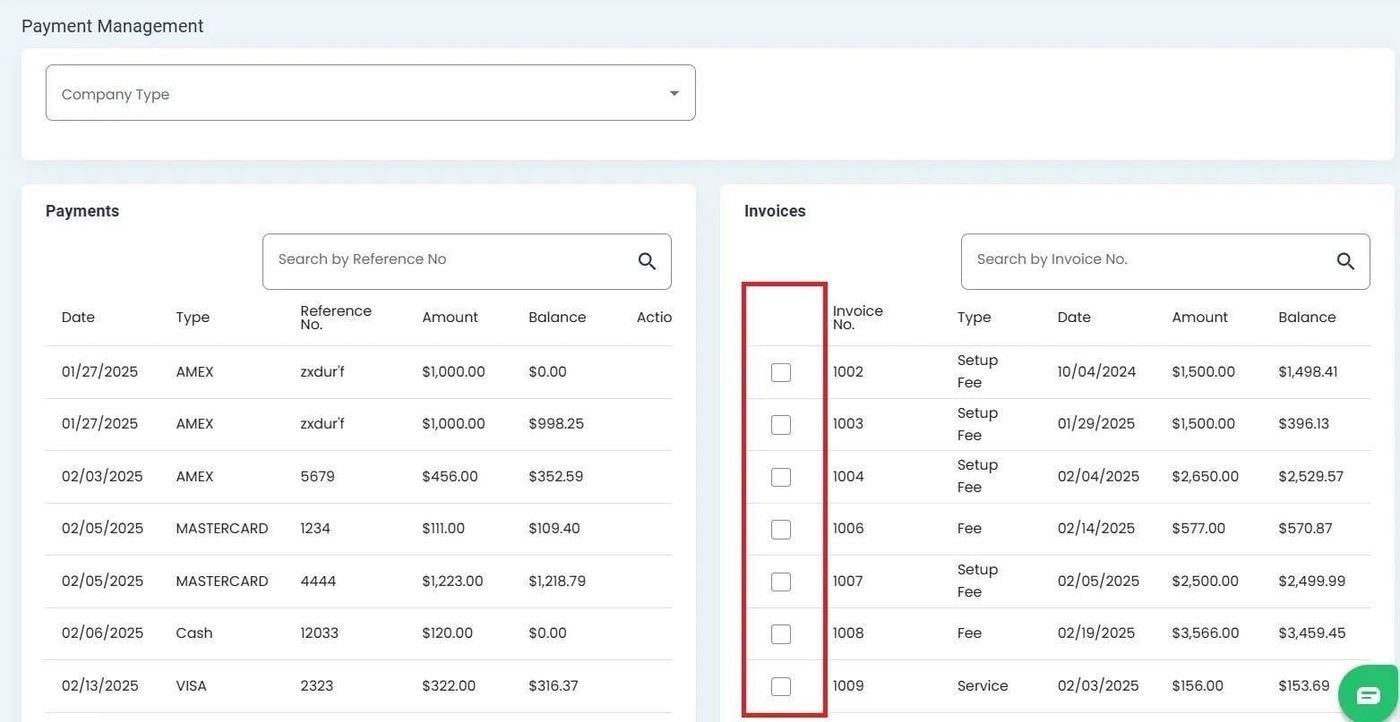This screenshot has height=722, width=1400.
Task: Check the box for invoice 1002
Action: (781, 372)
